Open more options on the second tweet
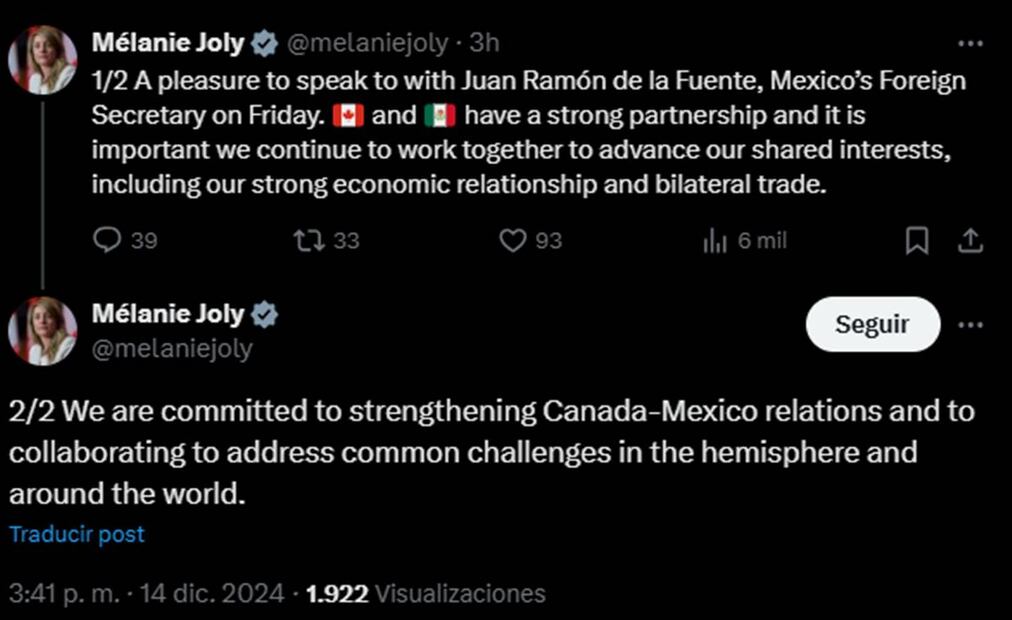The image size is (1012, 620). [969, 324]
